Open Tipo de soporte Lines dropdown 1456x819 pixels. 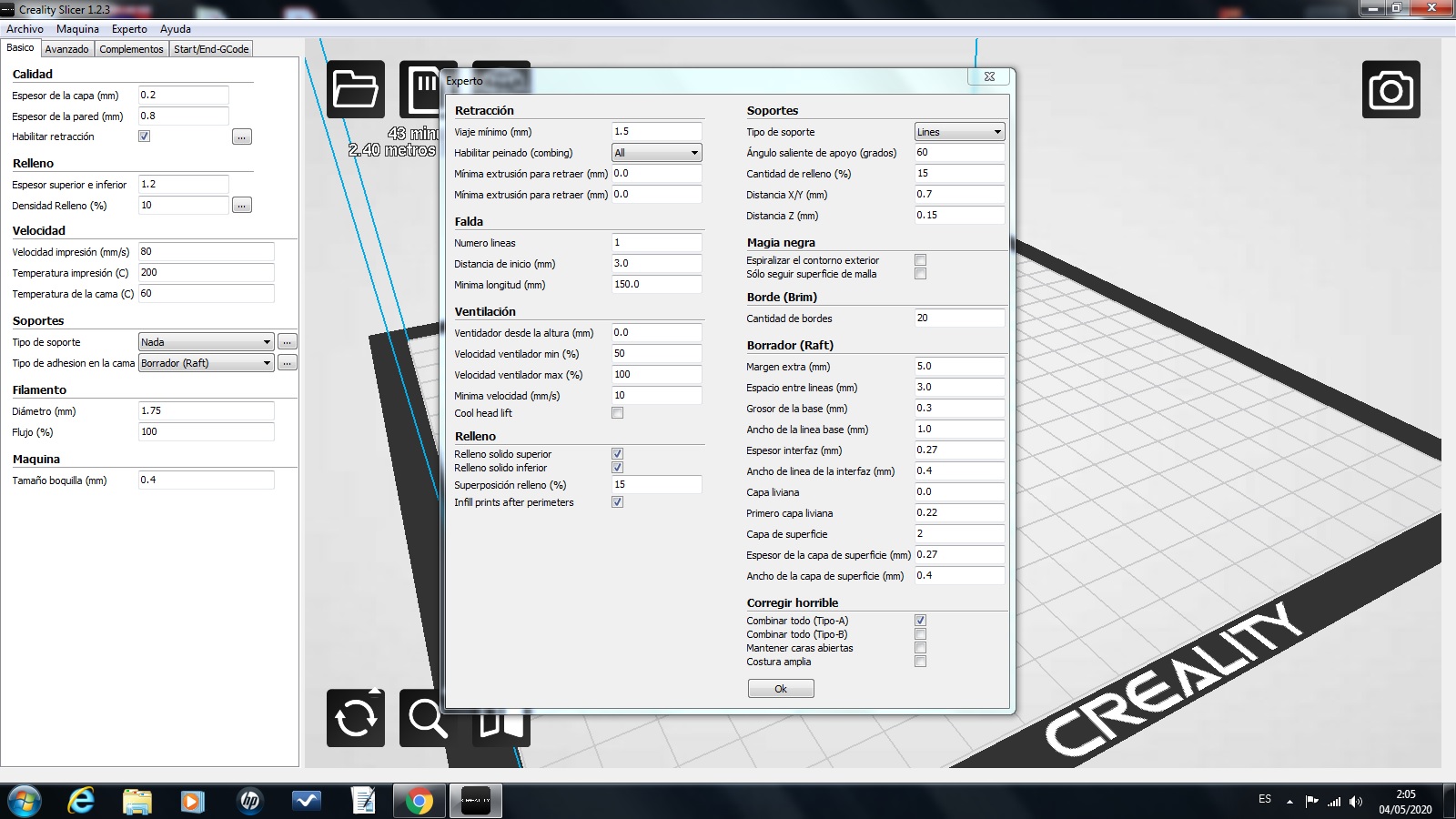tap(959, 132)
